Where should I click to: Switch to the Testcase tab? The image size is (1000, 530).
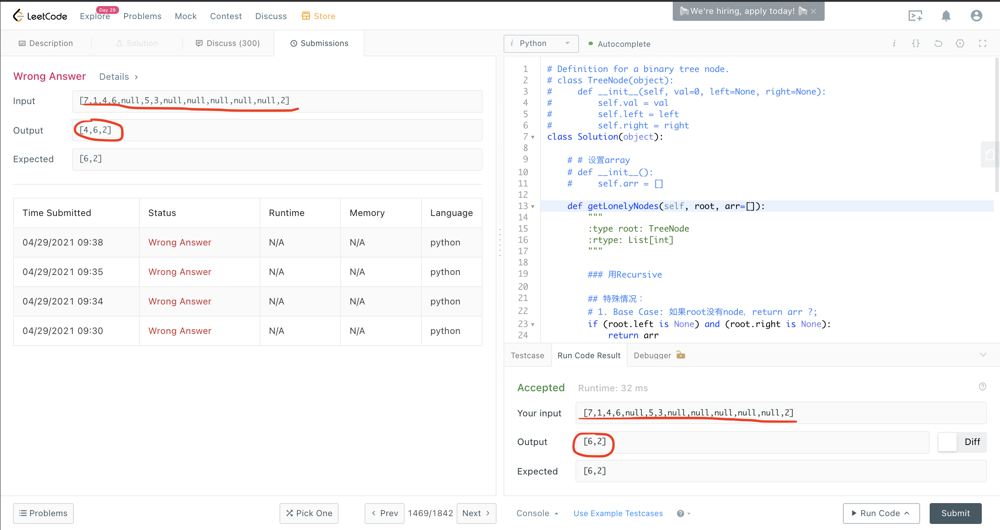[527, 355]
